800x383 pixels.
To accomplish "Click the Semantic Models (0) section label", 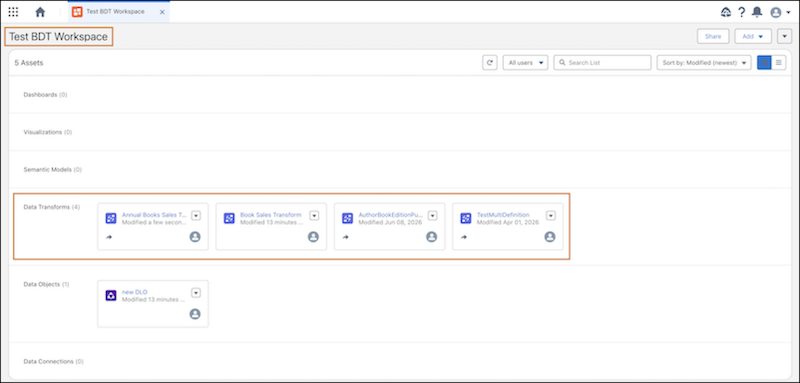I will pyautogui.click(x=53, y=169).
